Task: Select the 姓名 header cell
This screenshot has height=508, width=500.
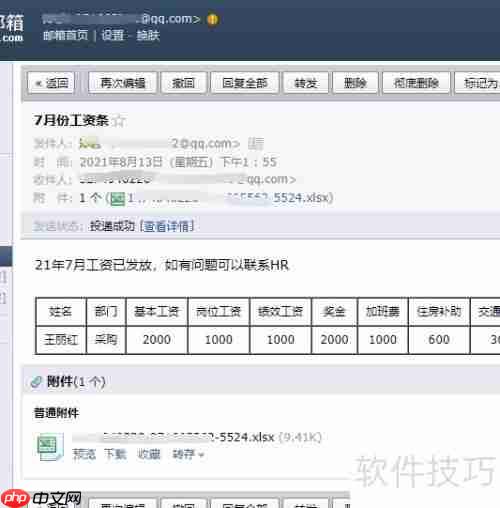Action: [61, 312]
